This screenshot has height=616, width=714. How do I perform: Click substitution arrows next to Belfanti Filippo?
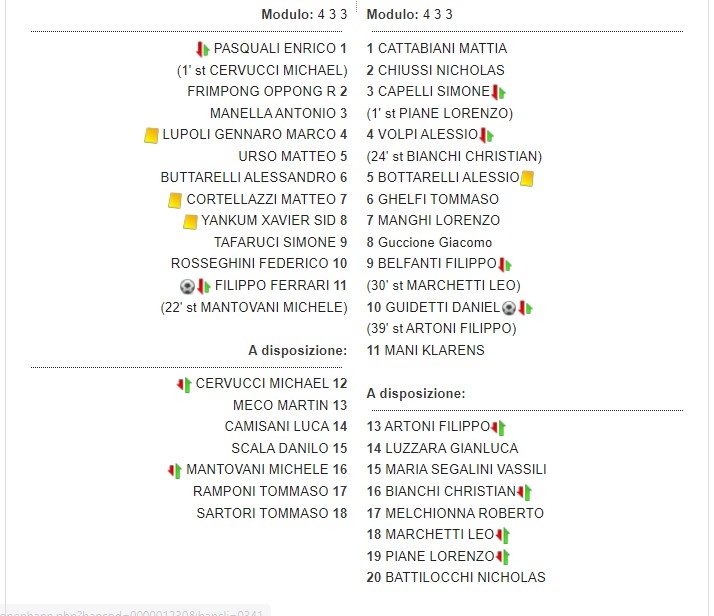tap(505, 264)
